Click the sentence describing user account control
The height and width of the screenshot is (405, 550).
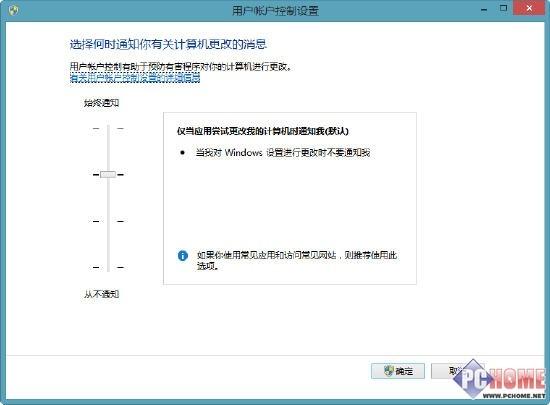click(x=181, y=66)
